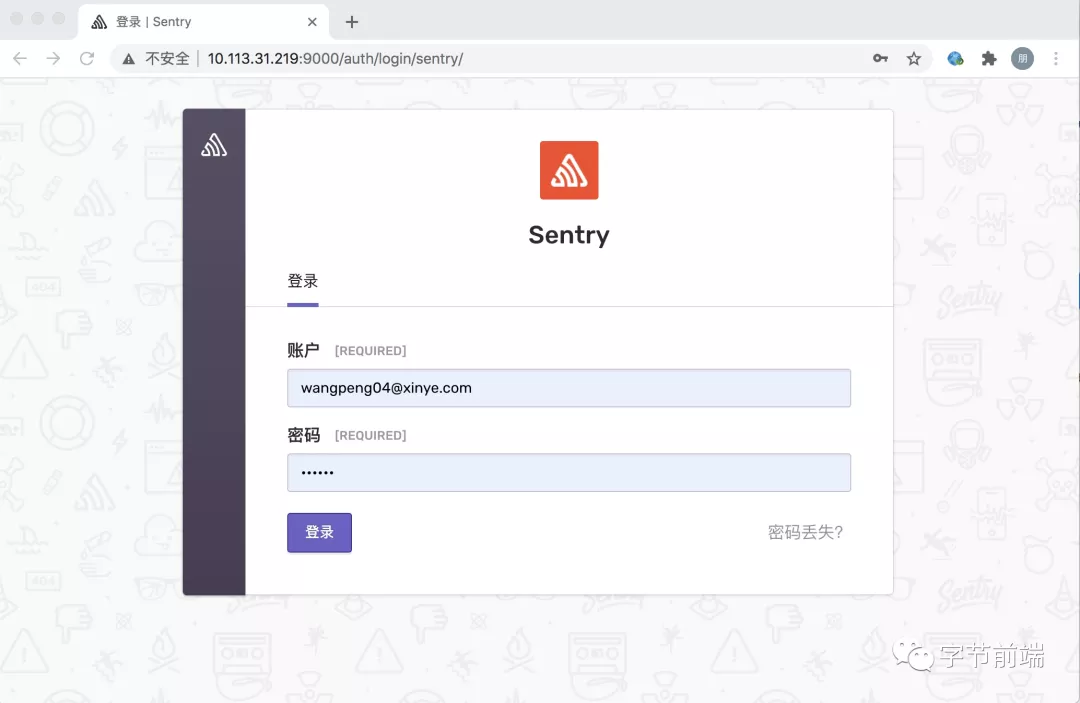Reload the page with the refresh icon
The width and height of the screenshot is (1080, 703).
(x=87, y=58)
